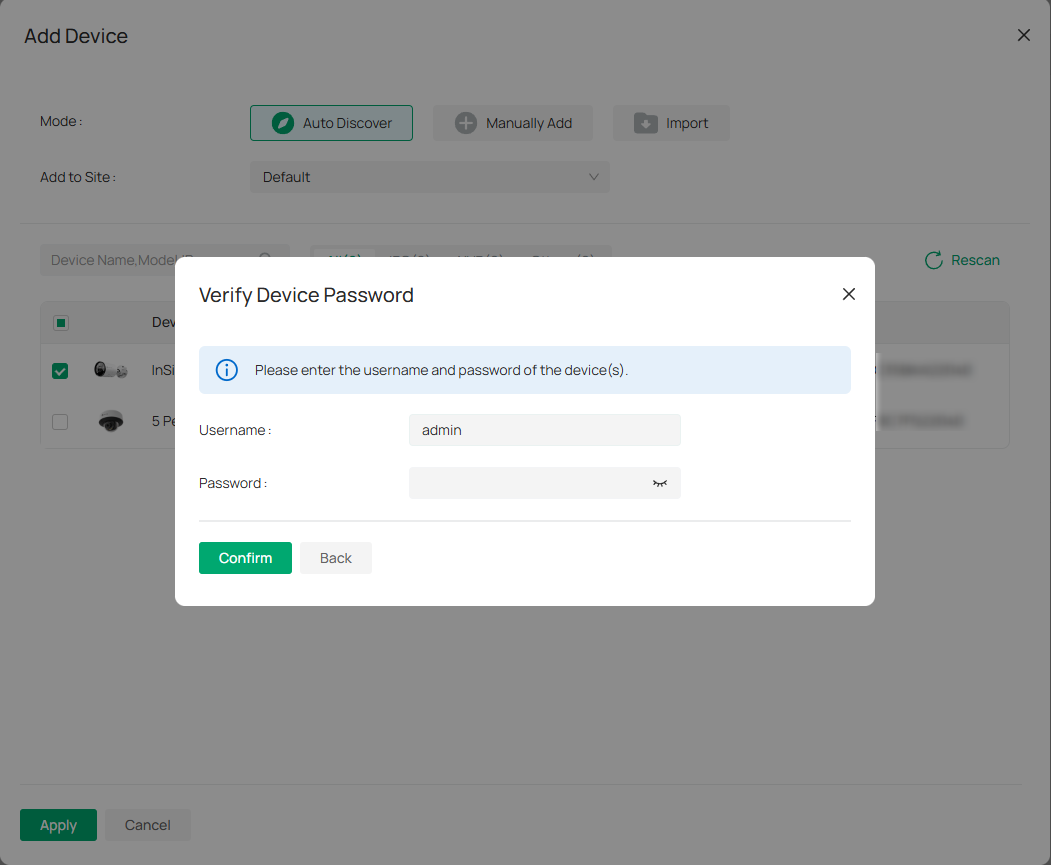The height and width of the screenshot is (865, 1051).
Task: Click the info icon in the notice
Action: click(x=227, y=370)
